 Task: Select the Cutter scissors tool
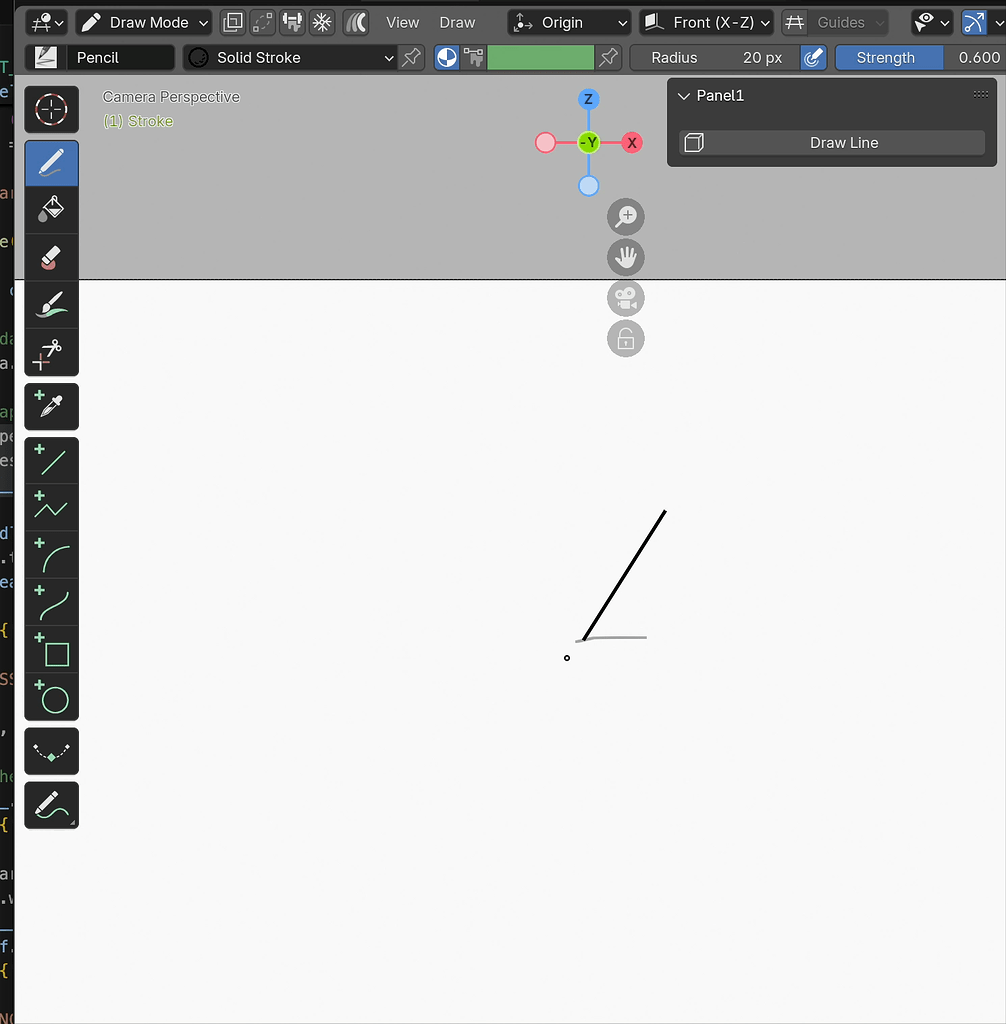[52, 352]
